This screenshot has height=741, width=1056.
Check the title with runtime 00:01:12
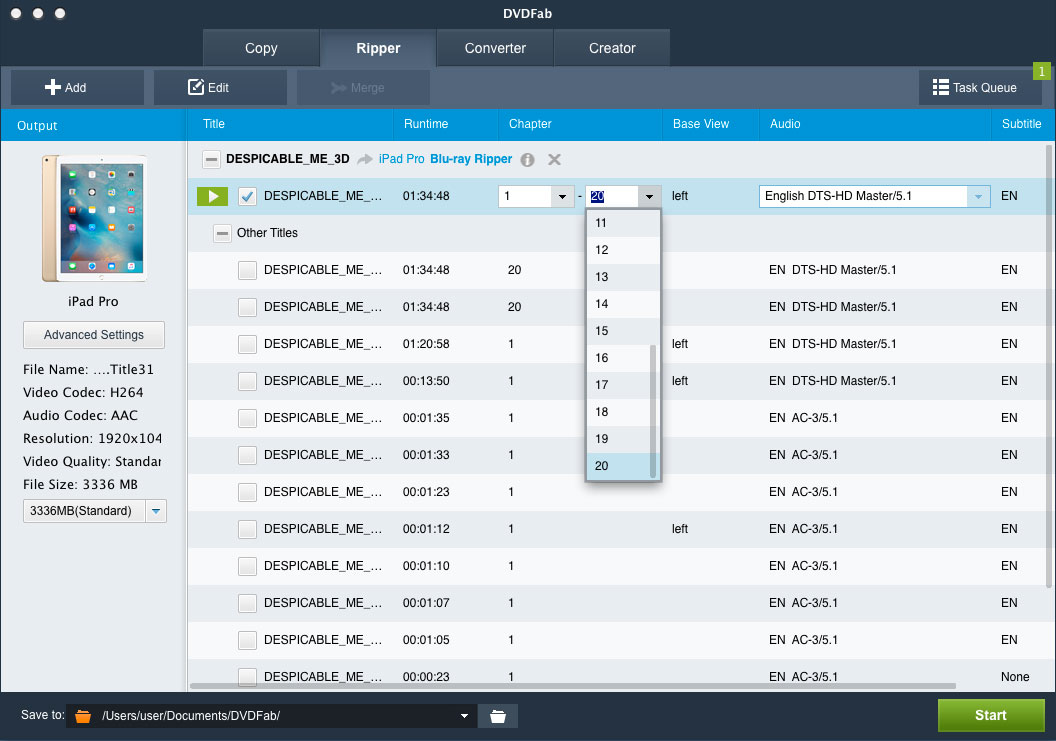tap(247, 529)
